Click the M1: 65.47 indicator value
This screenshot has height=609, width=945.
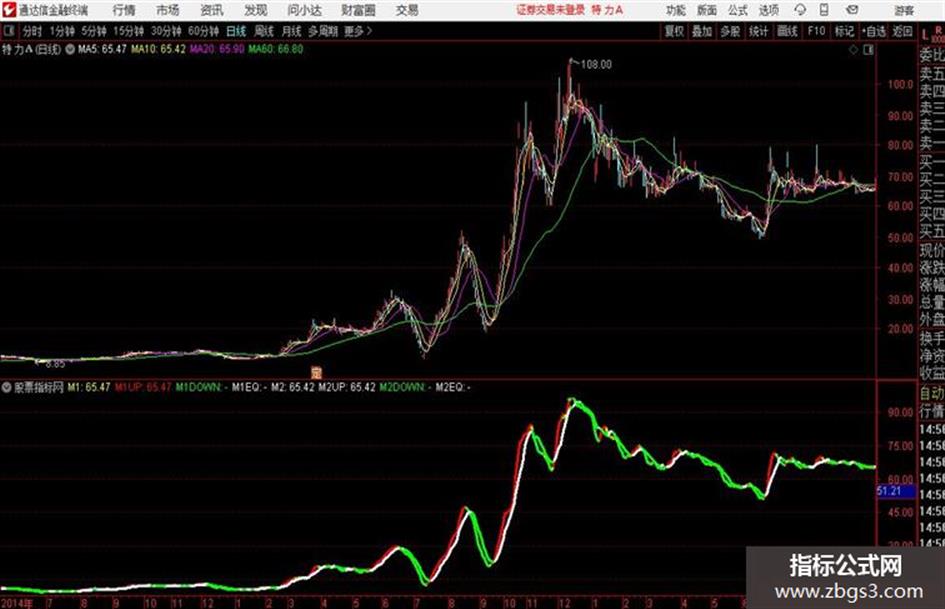(89, 387)
